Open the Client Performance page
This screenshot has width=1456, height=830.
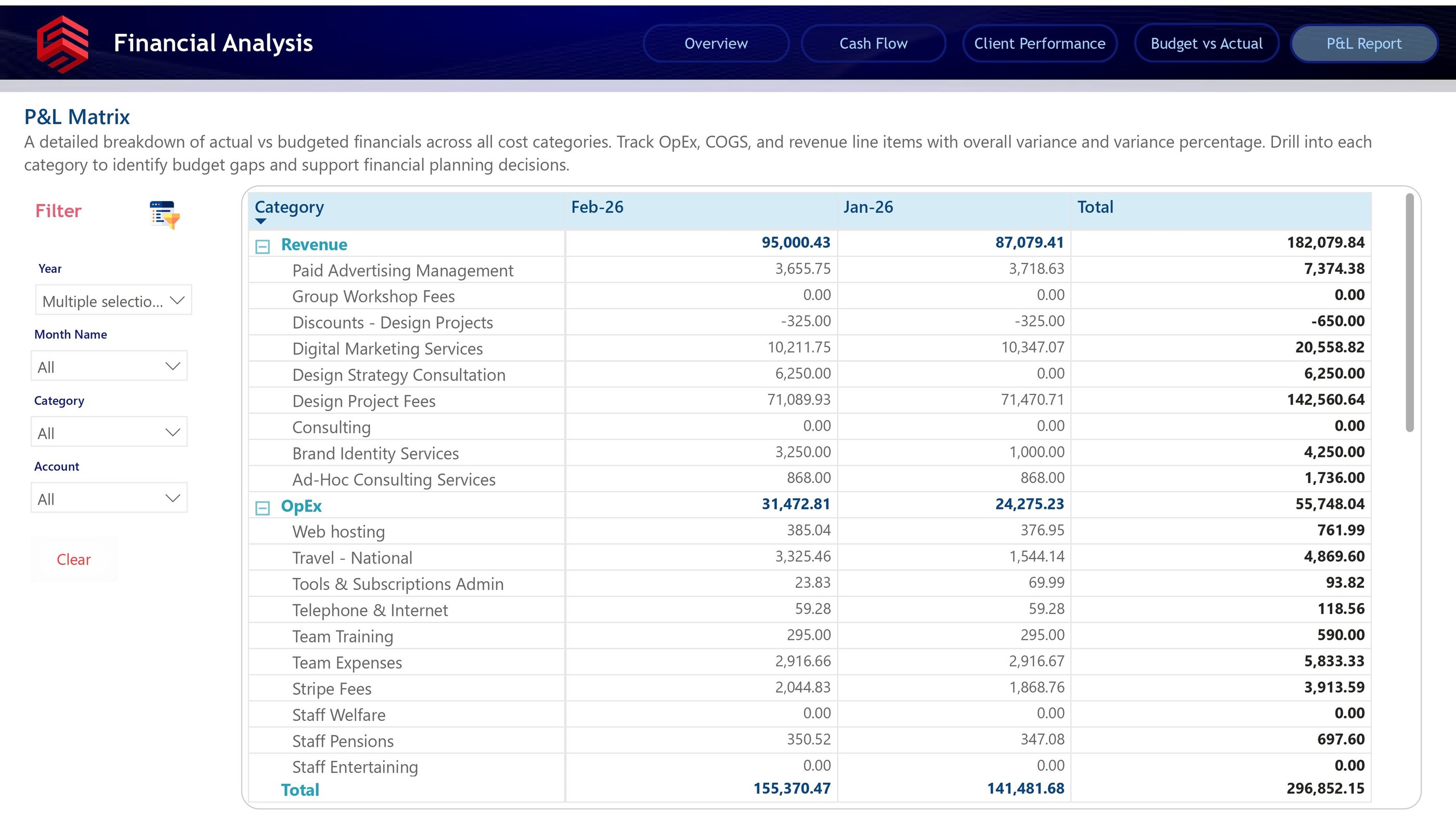coord(1039,43)
